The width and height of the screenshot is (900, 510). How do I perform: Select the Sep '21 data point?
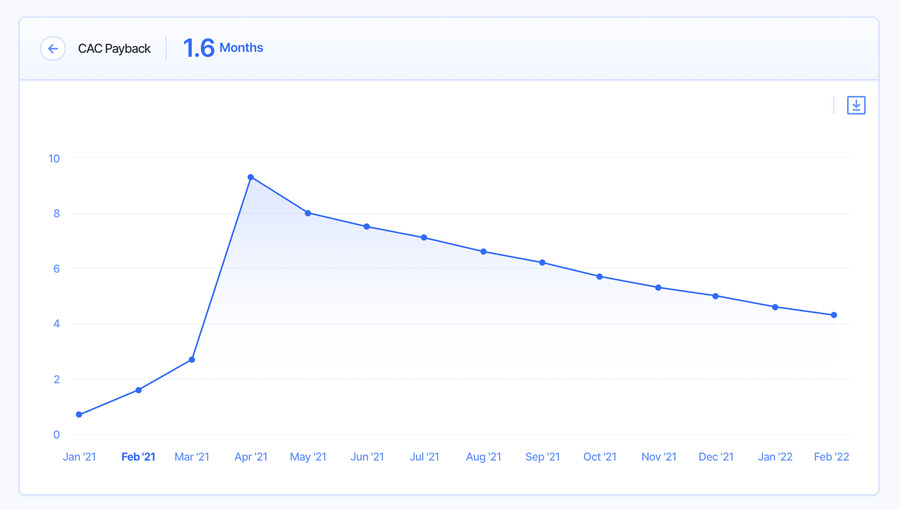tap(542, 263)
